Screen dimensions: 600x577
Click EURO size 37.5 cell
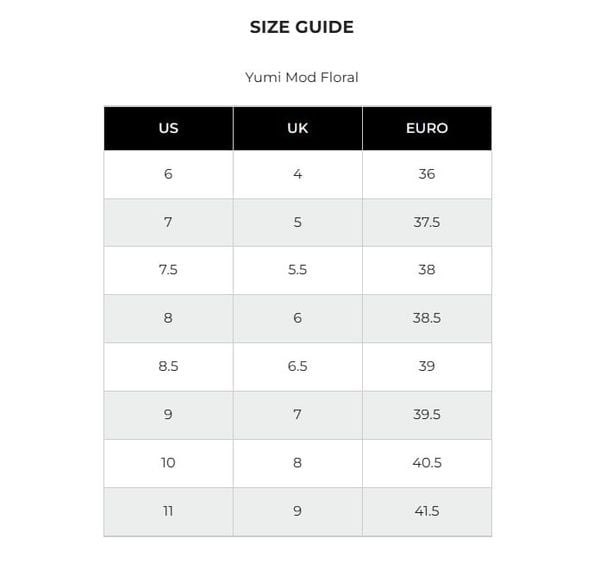click(x=427, y=222)
